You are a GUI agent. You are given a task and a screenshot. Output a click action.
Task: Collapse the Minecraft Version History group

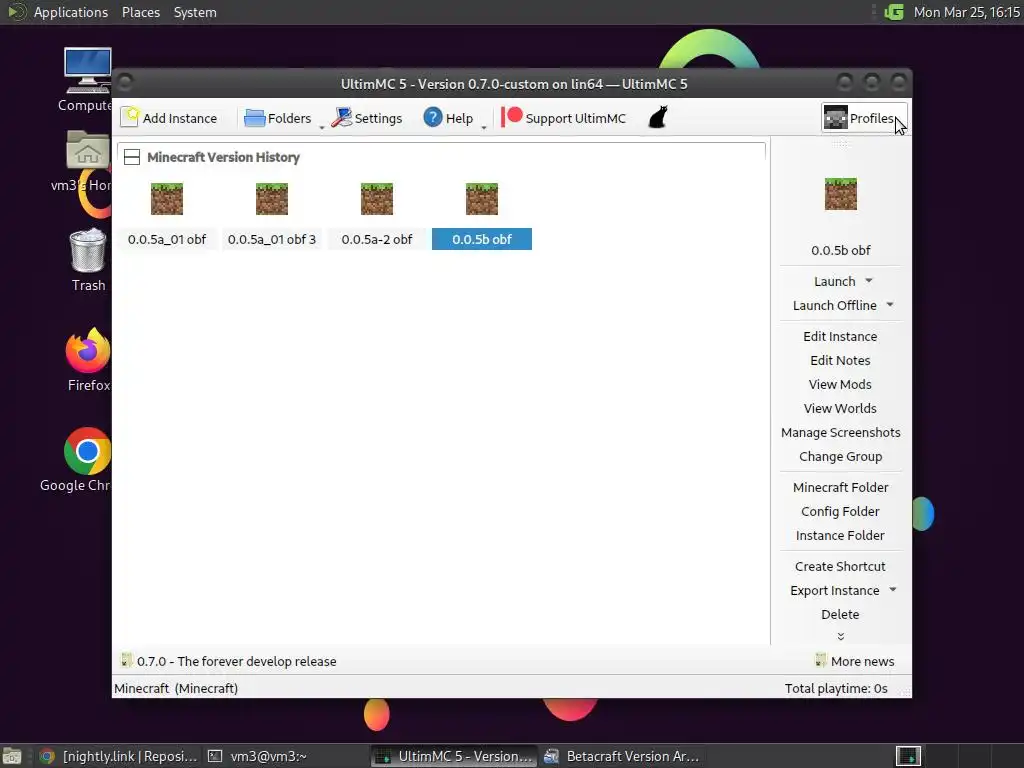pyautogui.click(x=132, y=157)
